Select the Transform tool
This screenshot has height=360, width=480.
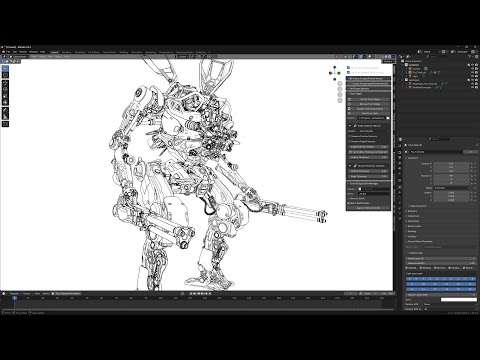5,102
